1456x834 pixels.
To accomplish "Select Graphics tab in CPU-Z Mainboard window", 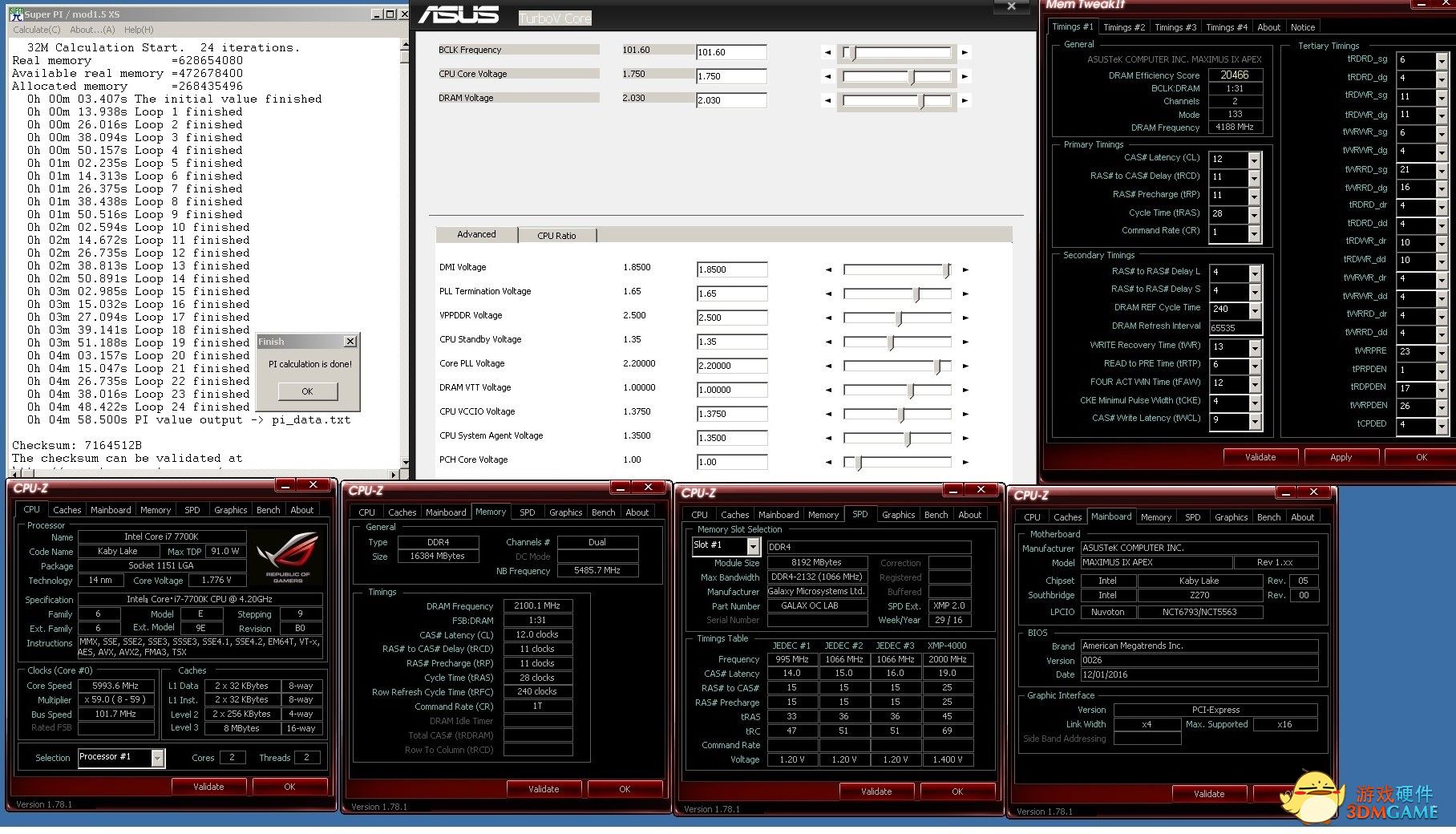I will (x=1232, y=518).
